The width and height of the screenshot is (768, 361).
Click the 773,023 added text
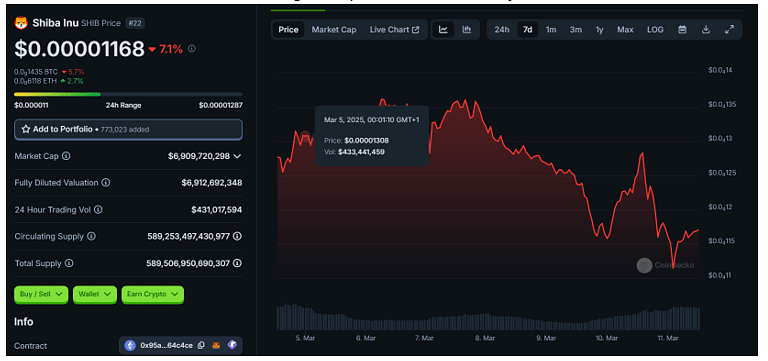point(125,130)
